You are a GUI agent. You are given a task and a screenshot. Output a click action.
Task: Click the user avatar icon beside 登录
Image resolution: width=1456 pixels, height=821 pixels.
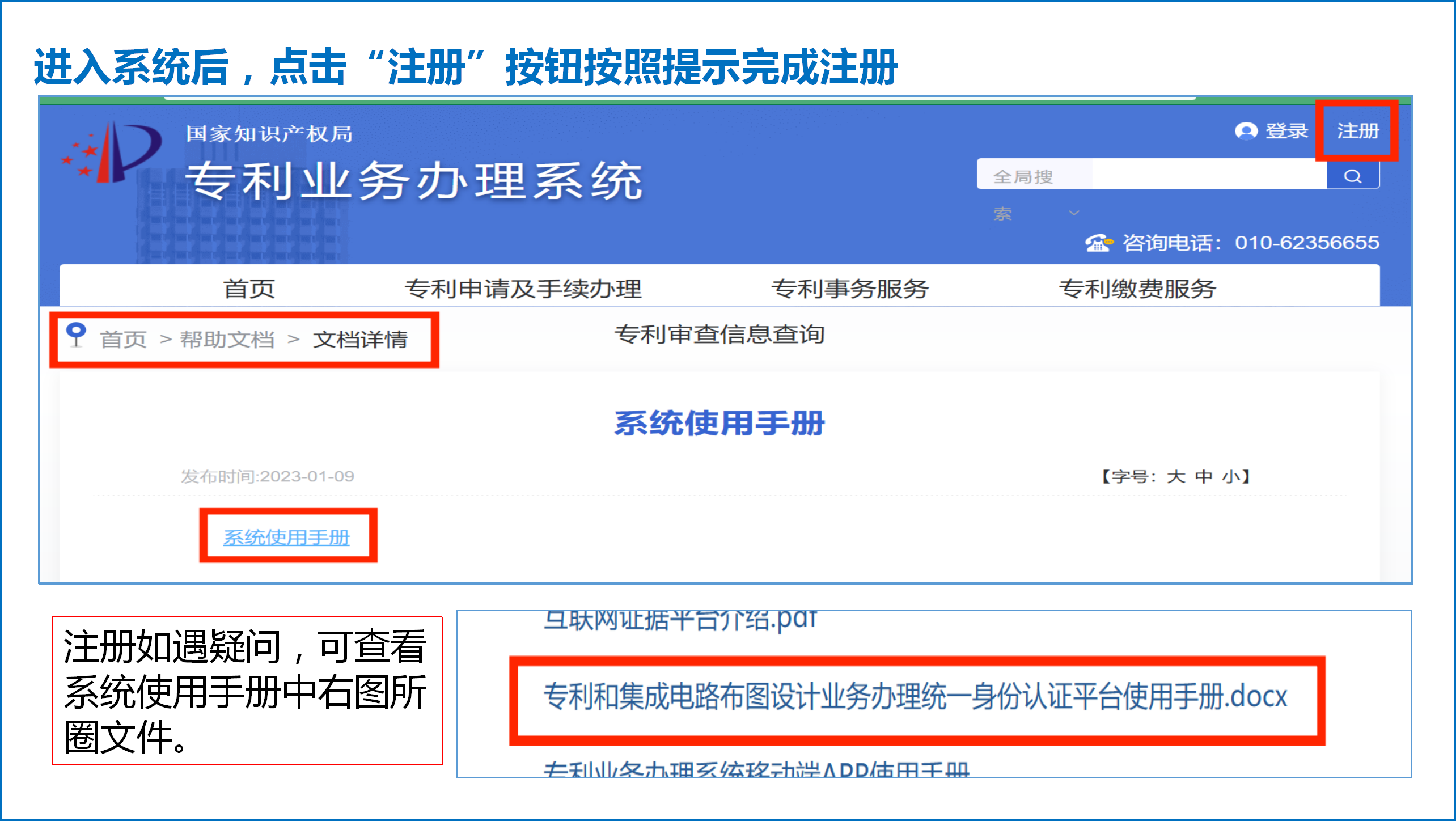click(x=1246, y=132)
